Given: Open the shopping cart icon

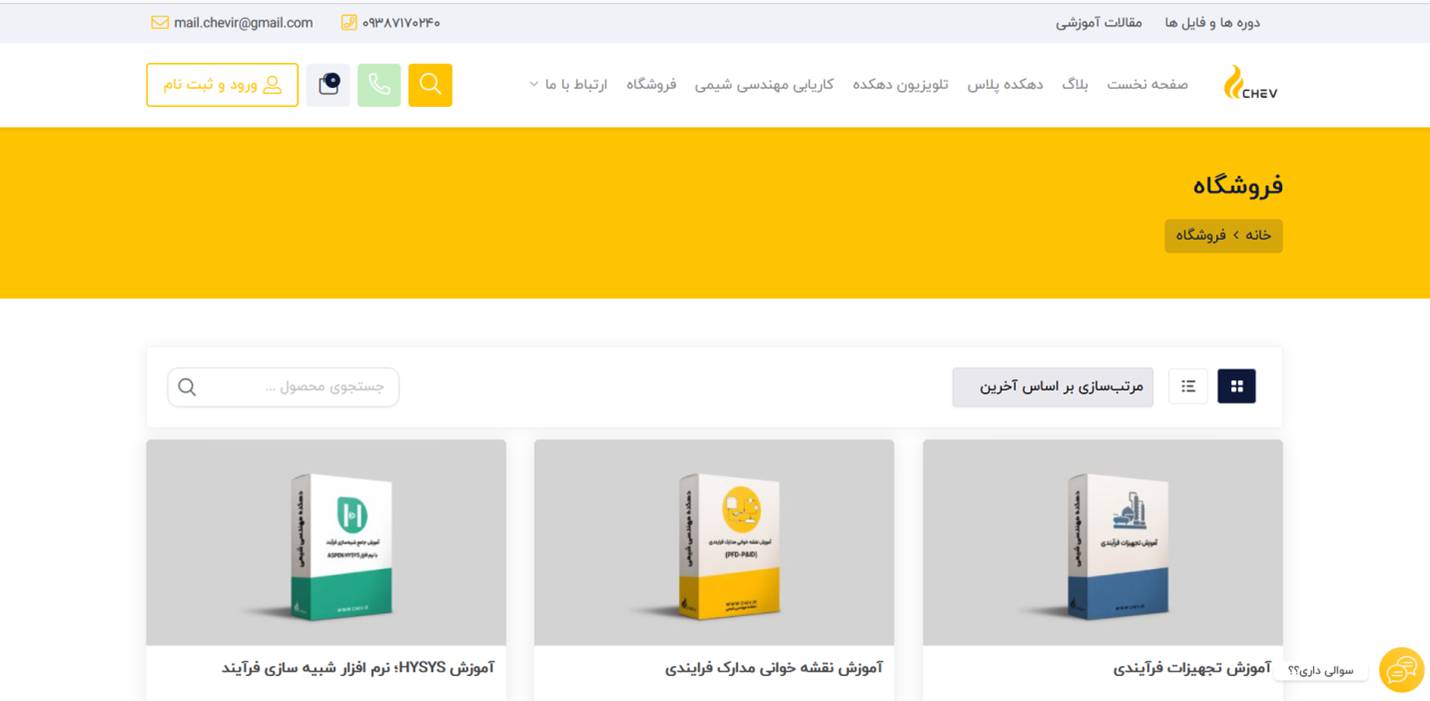Looking at the screenshot, I should (x=328, y=85).
